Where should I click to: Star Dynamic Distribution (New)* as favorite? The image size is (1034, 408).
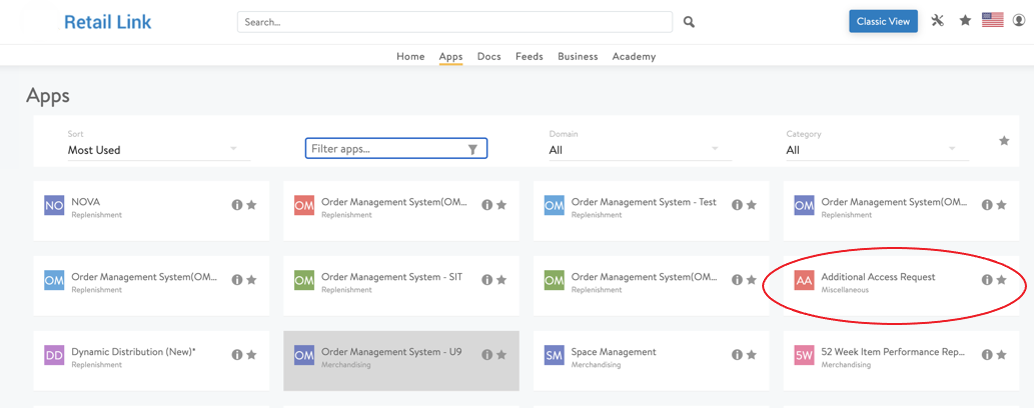251,355
